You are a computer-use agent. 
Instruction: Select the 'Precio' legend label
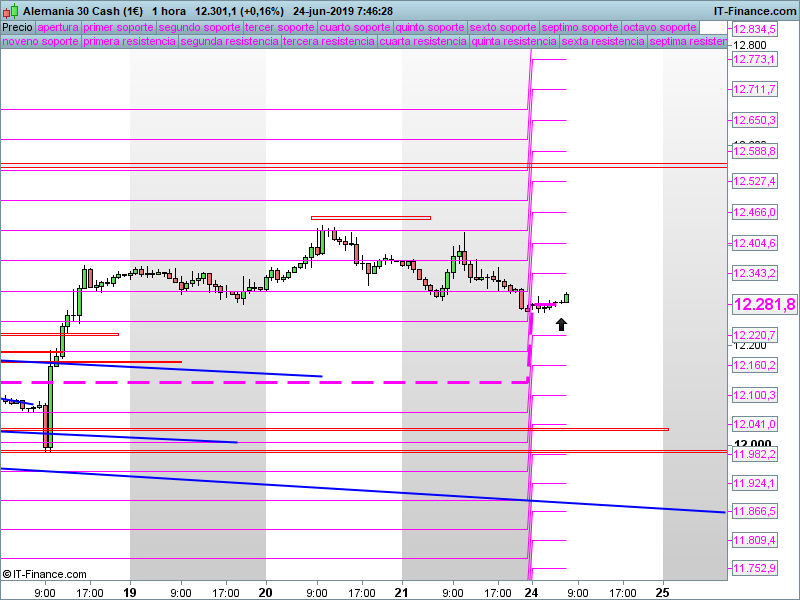tap(17, 27)
